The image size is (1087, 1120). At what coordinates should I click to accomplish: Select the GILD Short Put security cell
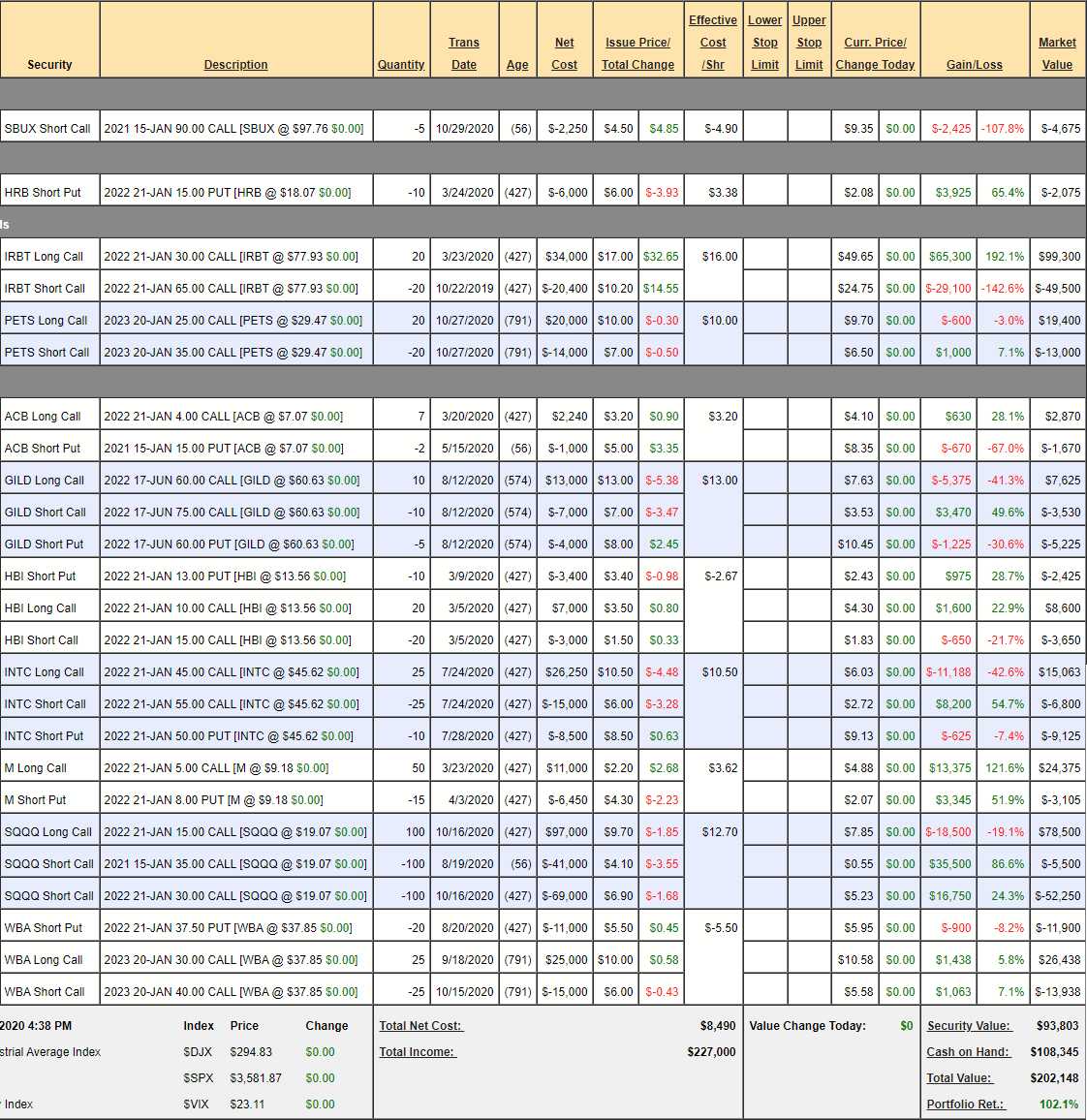pyautogui.click(x=45, y=544)
